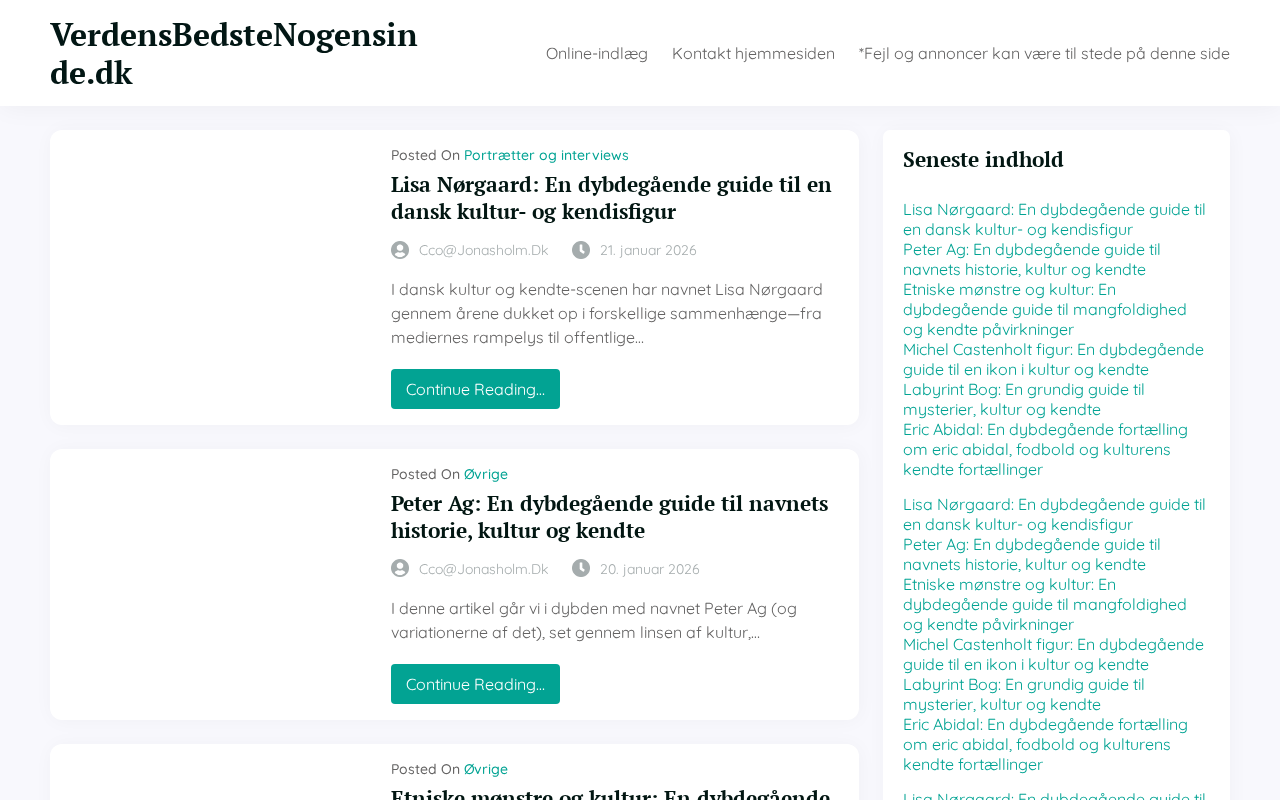Click author avatar icon on Peter Ag post
The width and height of the screenshot is (1280, 800).
click(400, 569)
